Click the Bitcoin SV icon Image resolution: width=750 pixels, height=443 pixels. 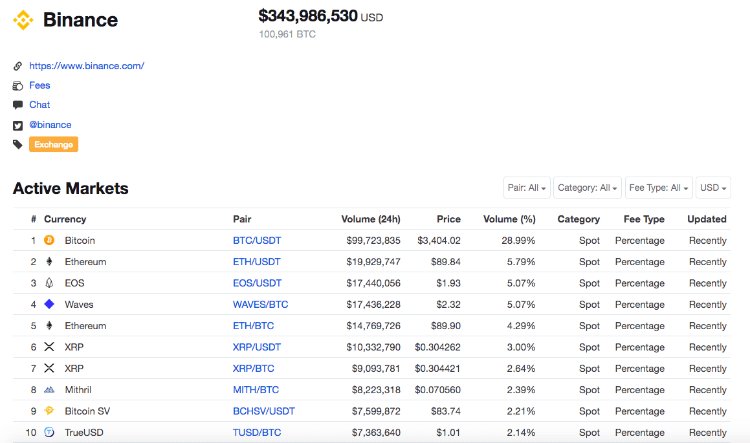pyautogui.click(x=49, y=411)
